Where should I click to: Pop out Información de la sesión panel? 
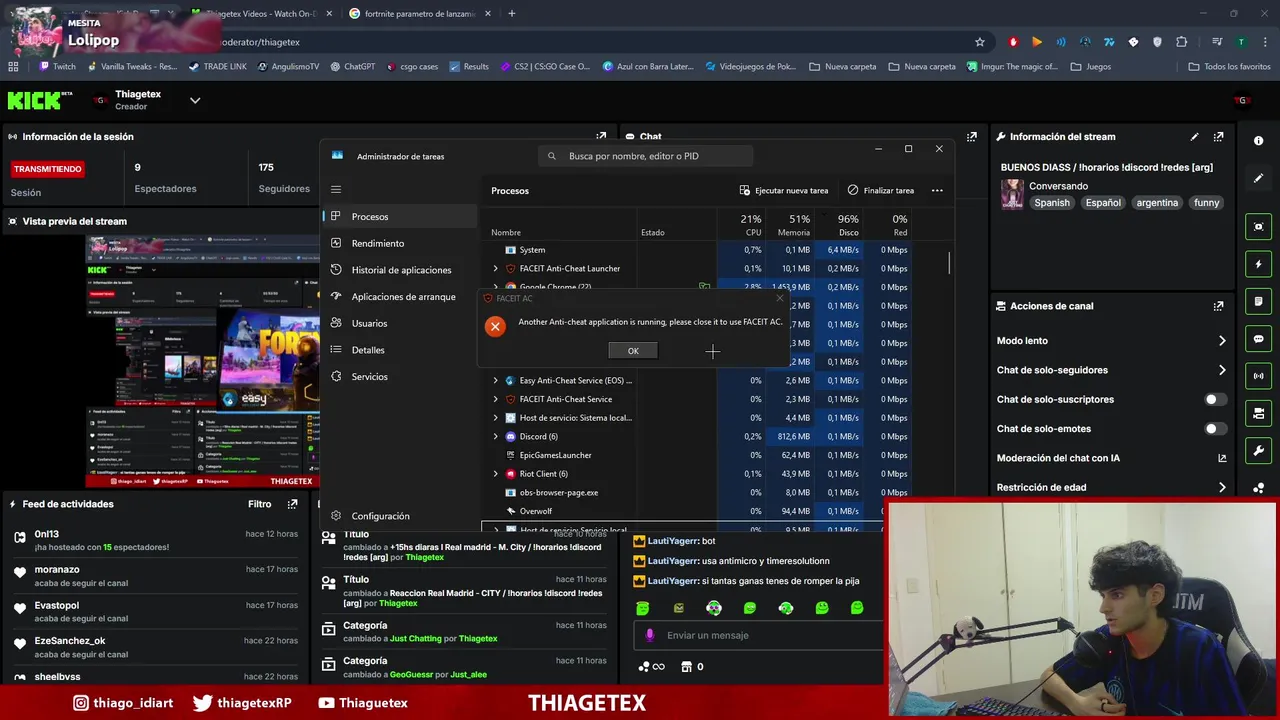coord(601,137)
